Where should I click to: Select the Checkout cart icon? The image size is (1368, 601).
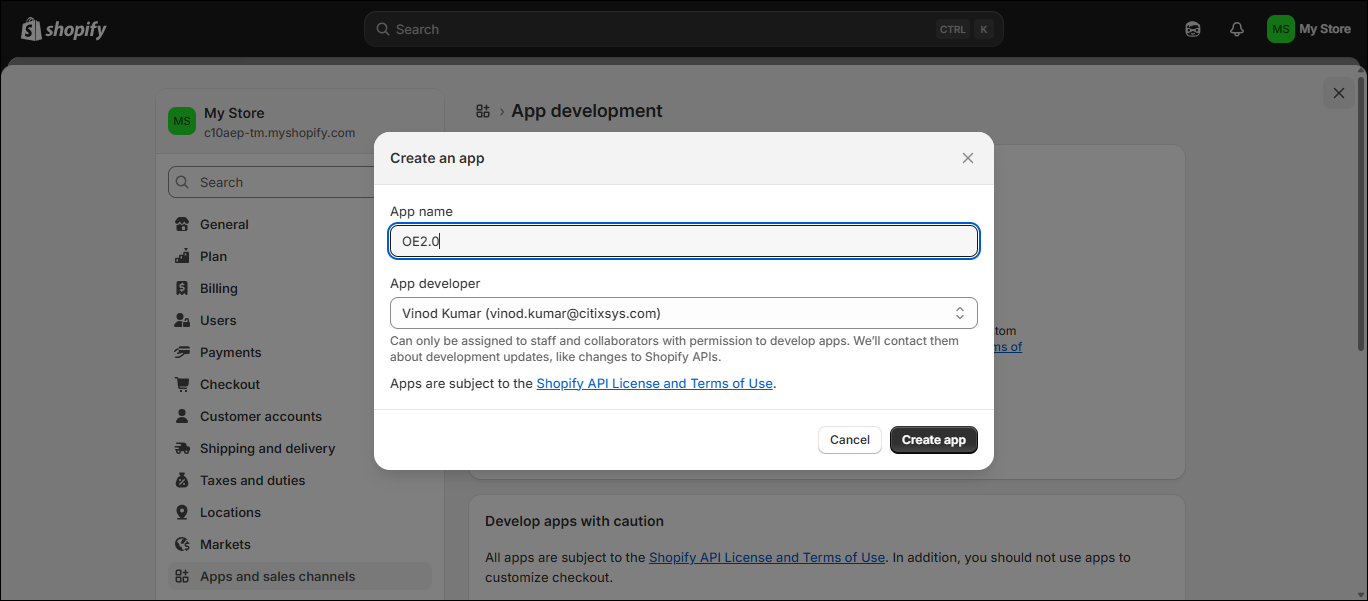(182, 385)
